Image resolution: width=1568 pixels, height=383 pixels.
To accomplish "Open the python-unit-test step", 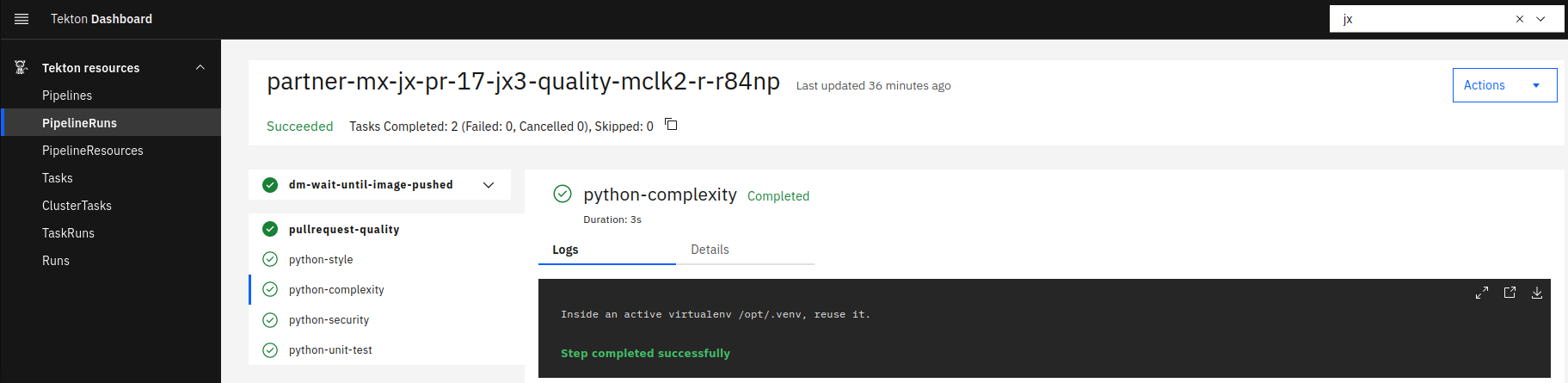I will point(330,349).
